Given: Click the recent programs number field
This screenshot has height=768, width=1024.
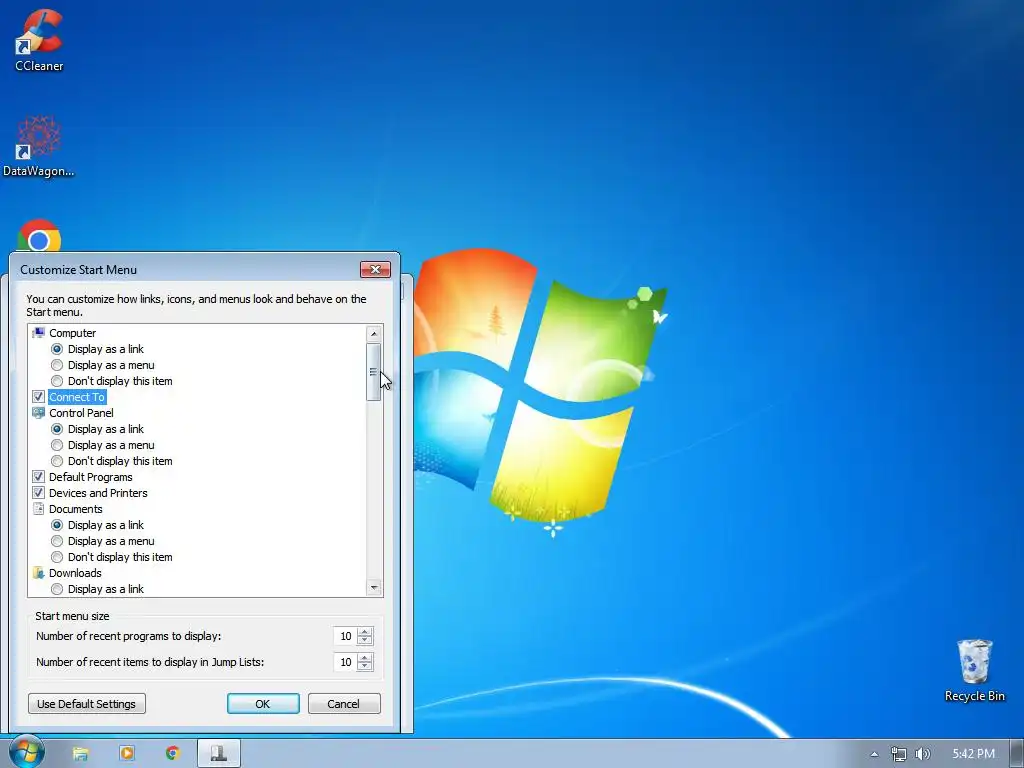Looking at the screenshot, I should [x=345, y=636].
